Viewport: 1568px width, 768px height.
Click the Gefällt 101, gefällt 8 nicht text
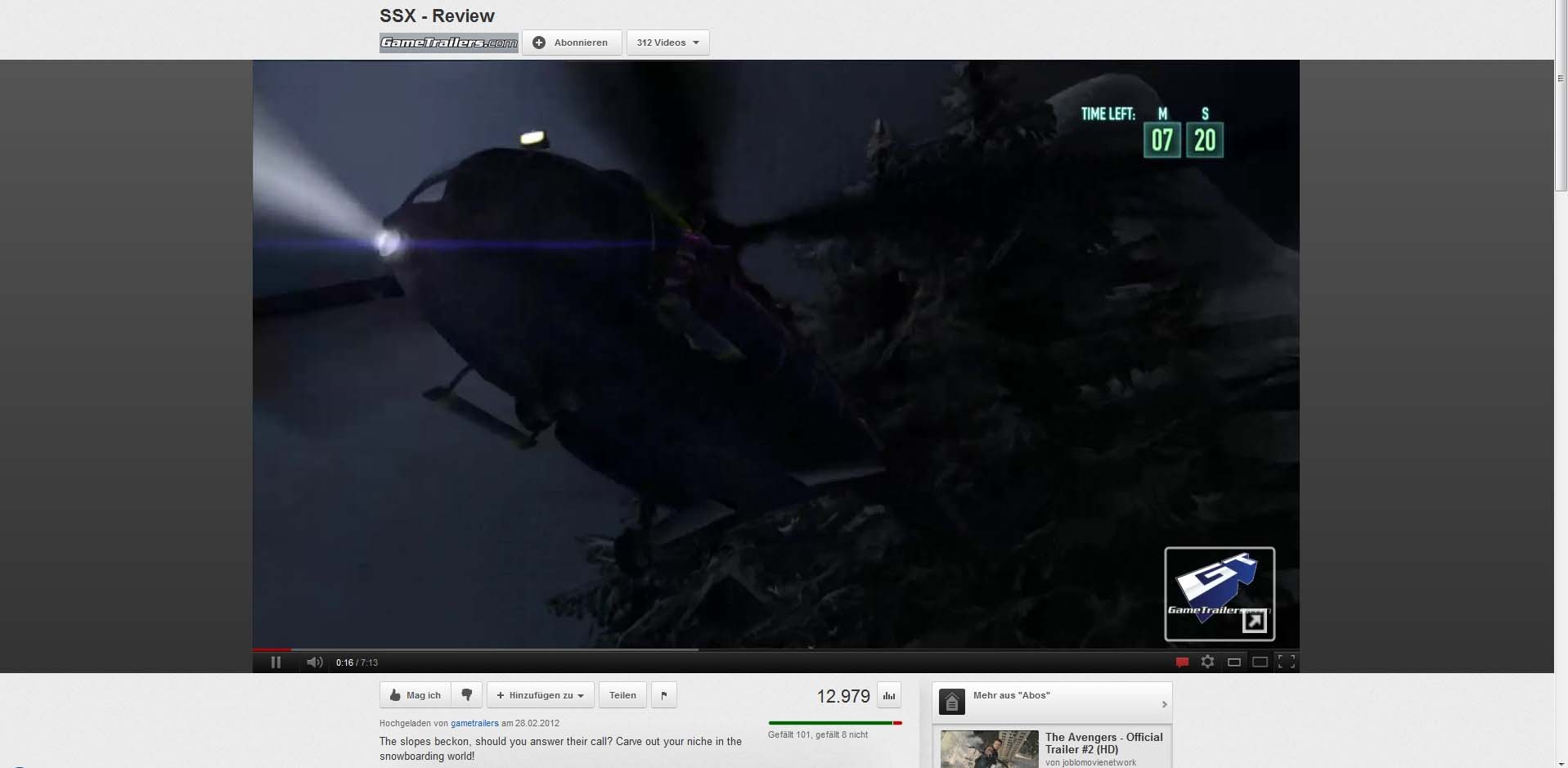pos(818,734)
